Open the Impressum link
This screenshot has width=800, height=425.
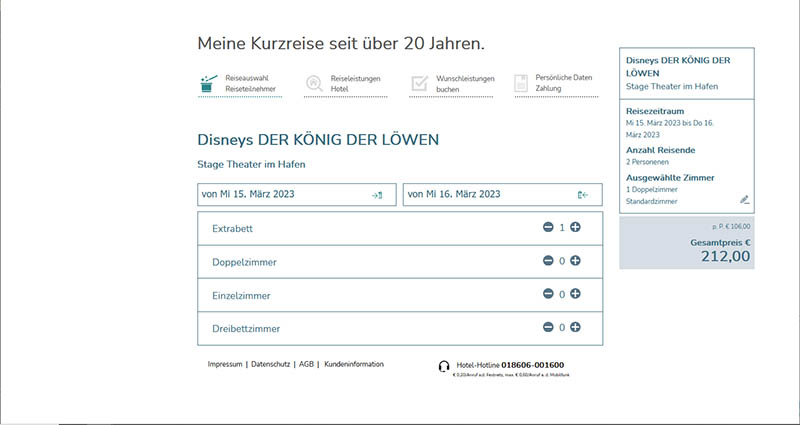click(x=225, y=364)
